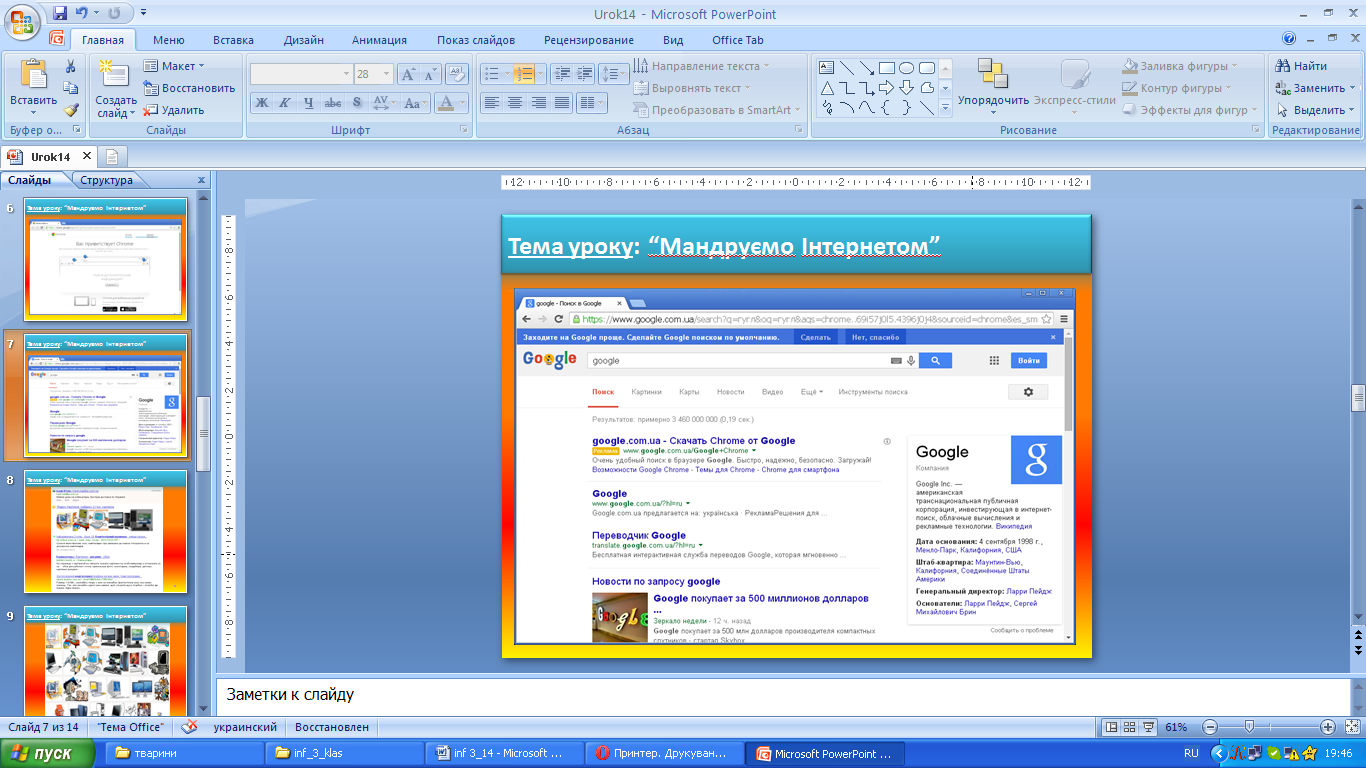Switch to the Анимация tab
This screenshot has width=1366, height=768.
[x=379, y=40]
